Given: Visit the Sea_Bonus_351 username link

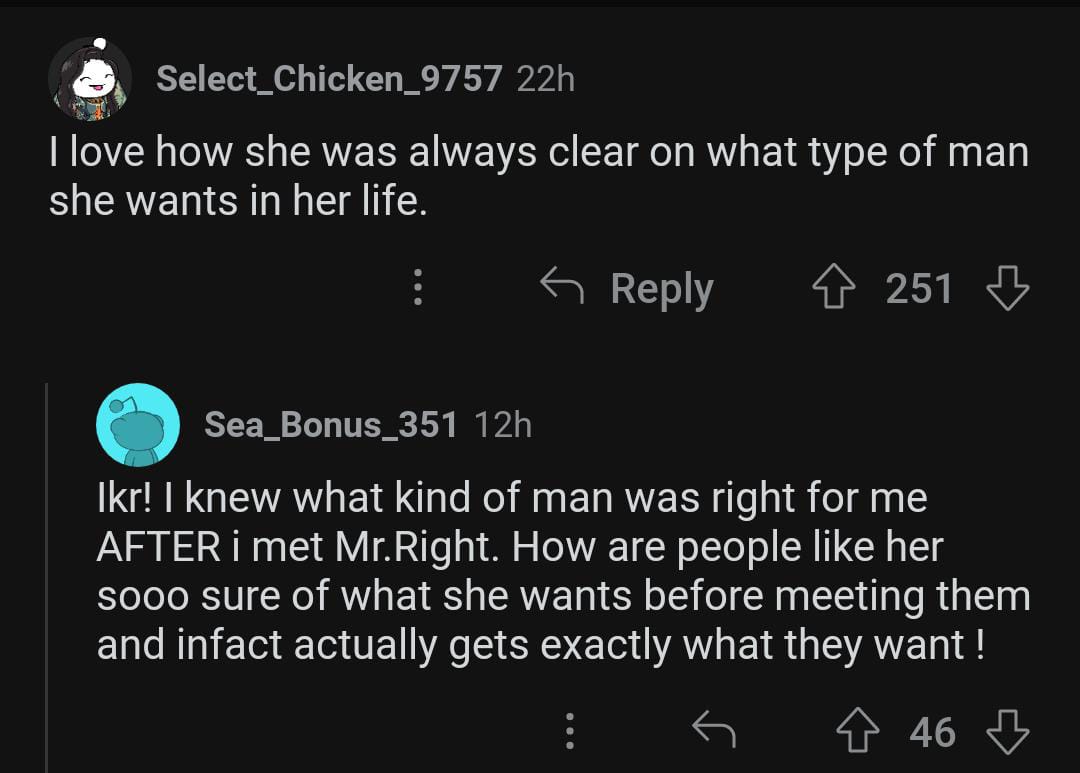Looking at the screenshot, I should (331, 424).
